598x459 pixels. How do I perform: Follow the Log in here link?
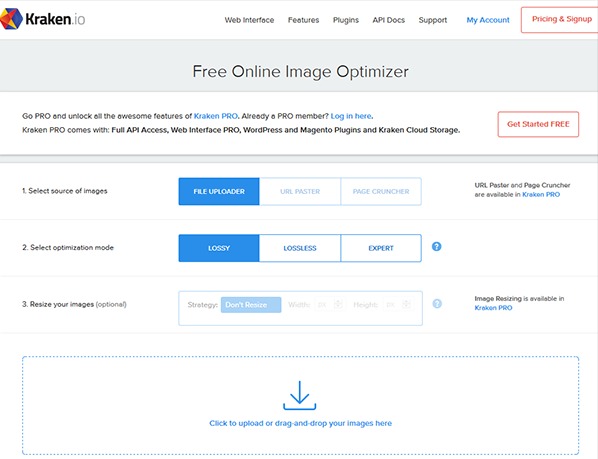coord(351,116)
